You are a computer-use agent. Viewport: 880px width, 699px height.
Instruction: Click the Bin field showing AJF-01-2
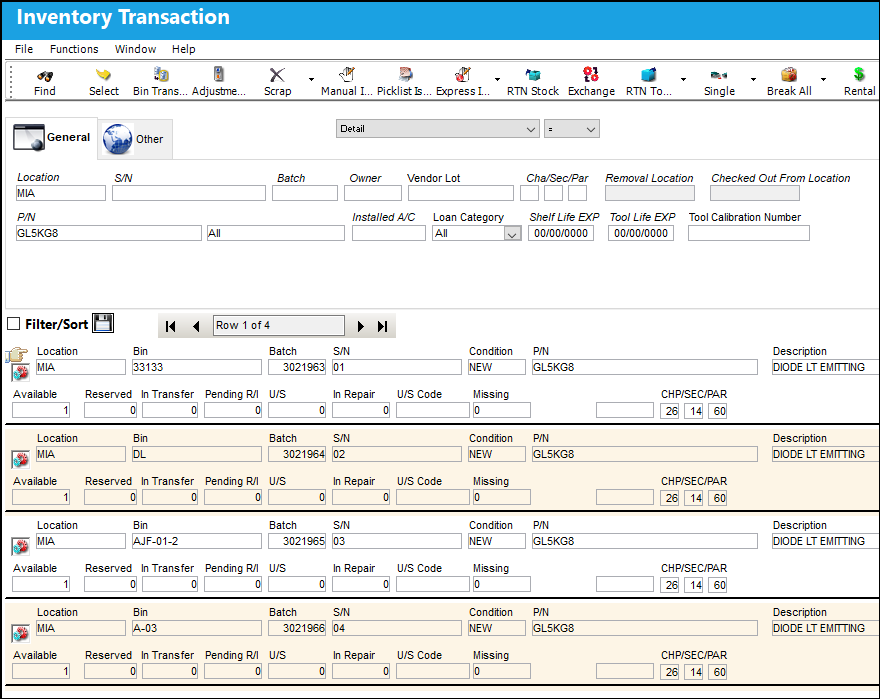196,541
